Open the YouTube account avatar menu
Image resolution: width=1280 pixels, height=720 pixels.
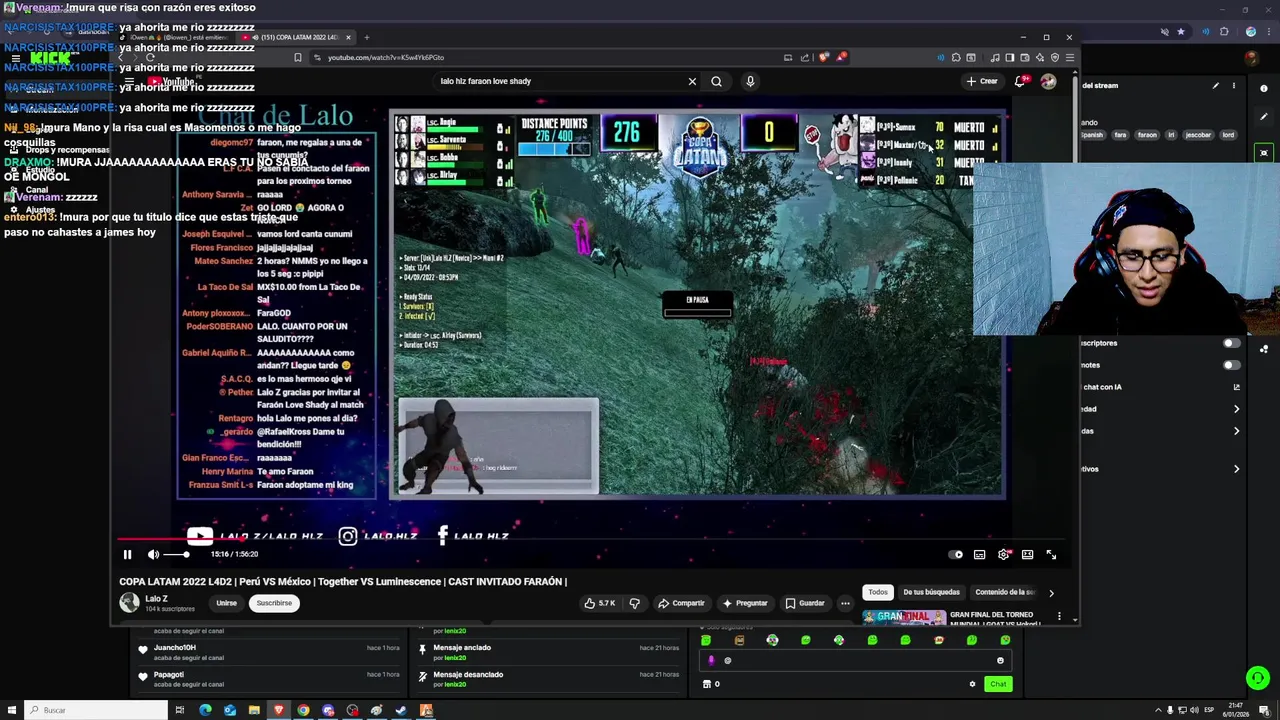pyautogui.click(x=1048, y=81)
